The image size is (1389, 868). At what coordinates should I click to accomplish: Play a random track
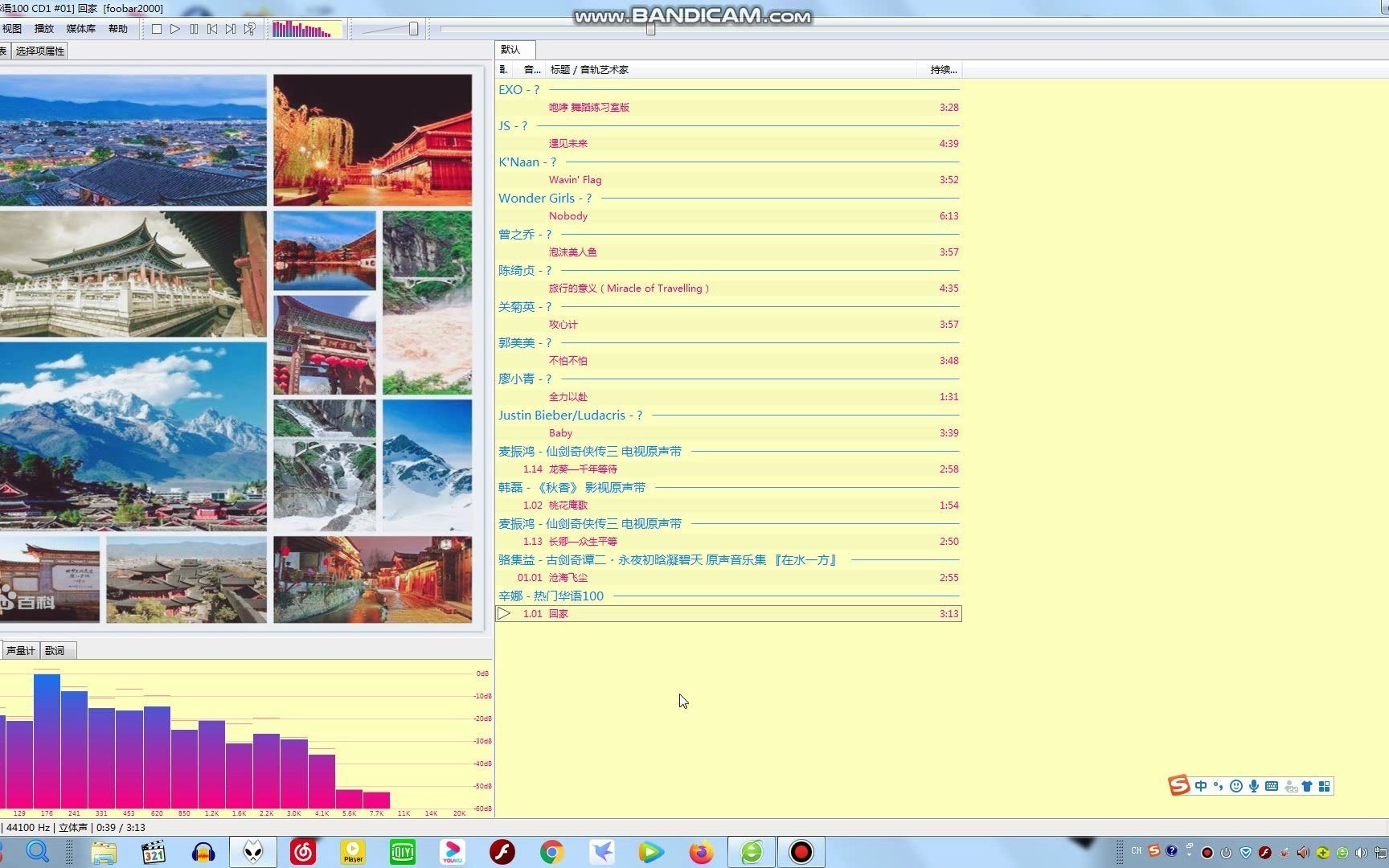[x=250, y=29]
